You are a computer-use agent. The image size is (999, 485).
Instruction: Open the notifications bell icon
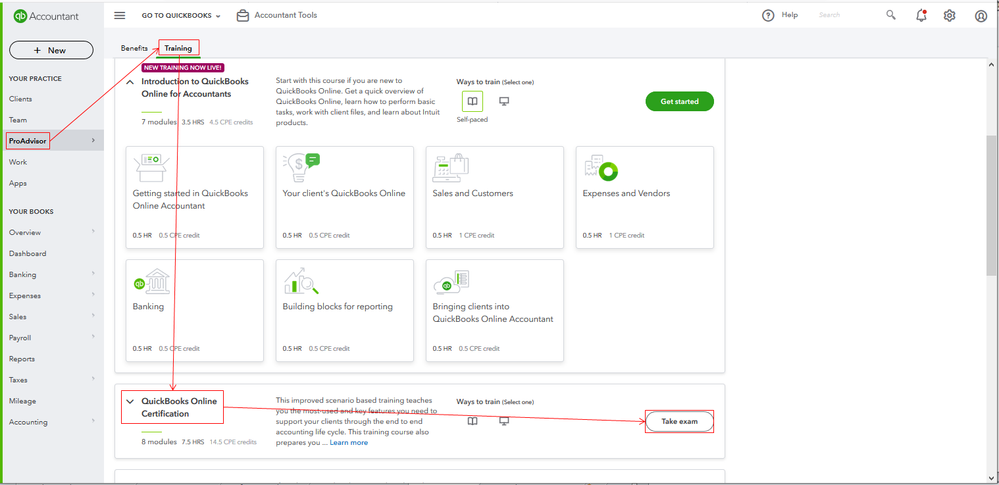point(921,16)
